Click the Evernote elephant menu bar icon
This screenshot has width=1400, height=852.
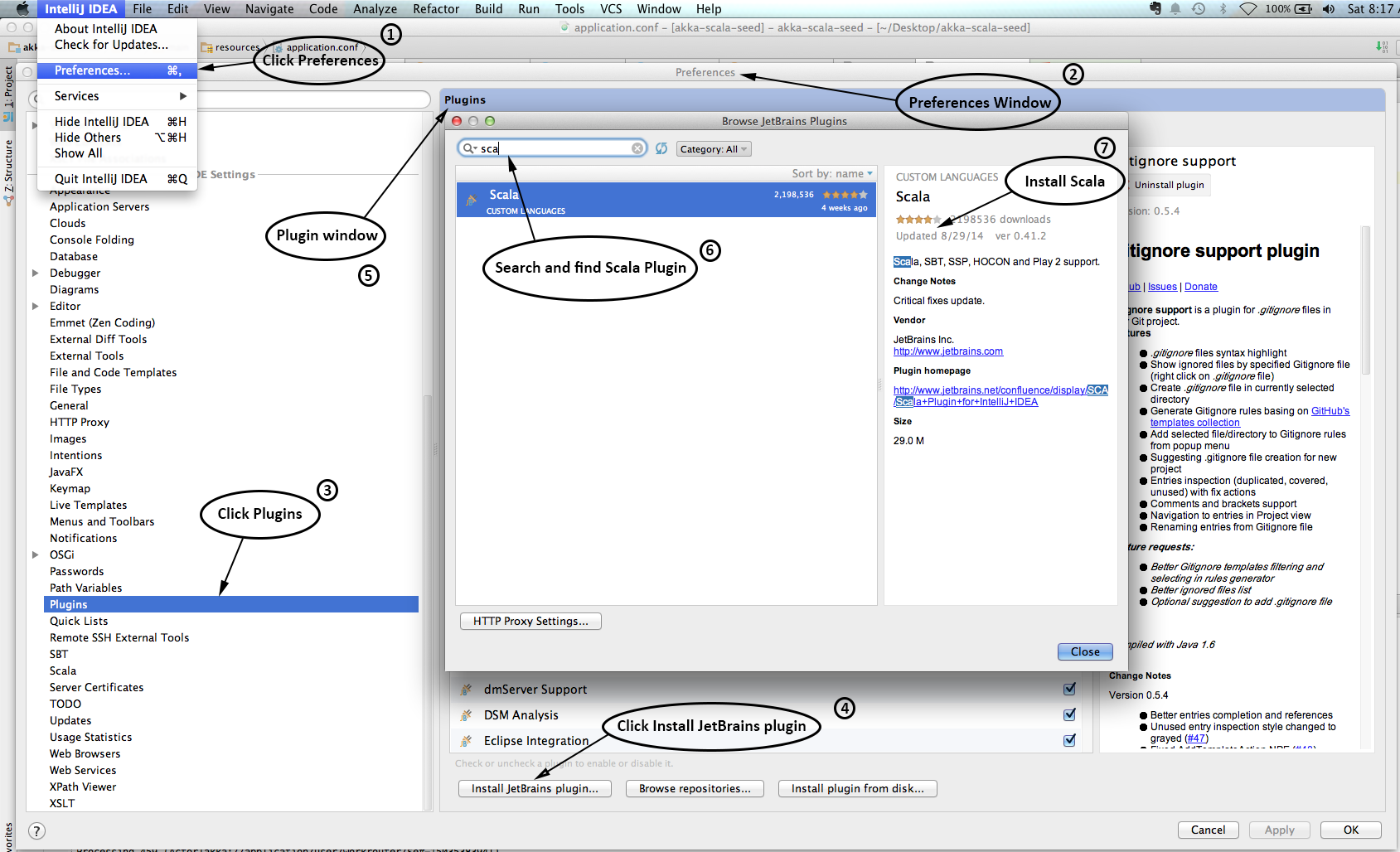coord(1155,9)
